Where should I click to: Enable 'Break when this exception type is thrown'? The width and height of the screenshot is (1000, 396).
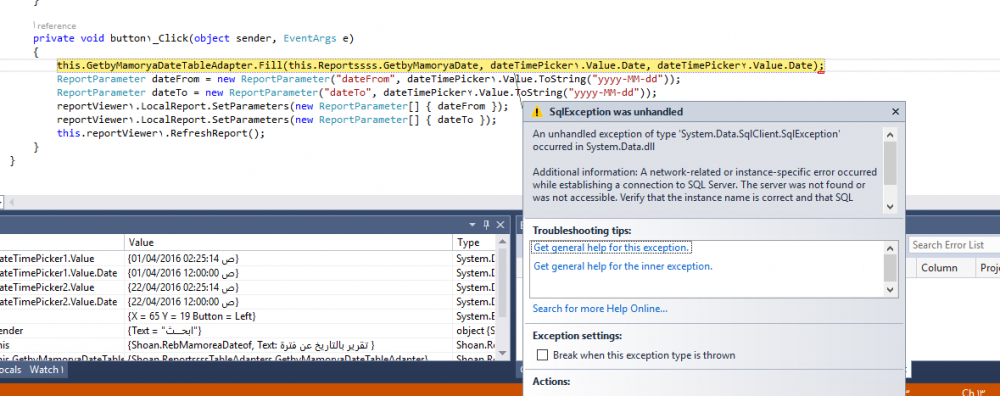coord(543,355)
